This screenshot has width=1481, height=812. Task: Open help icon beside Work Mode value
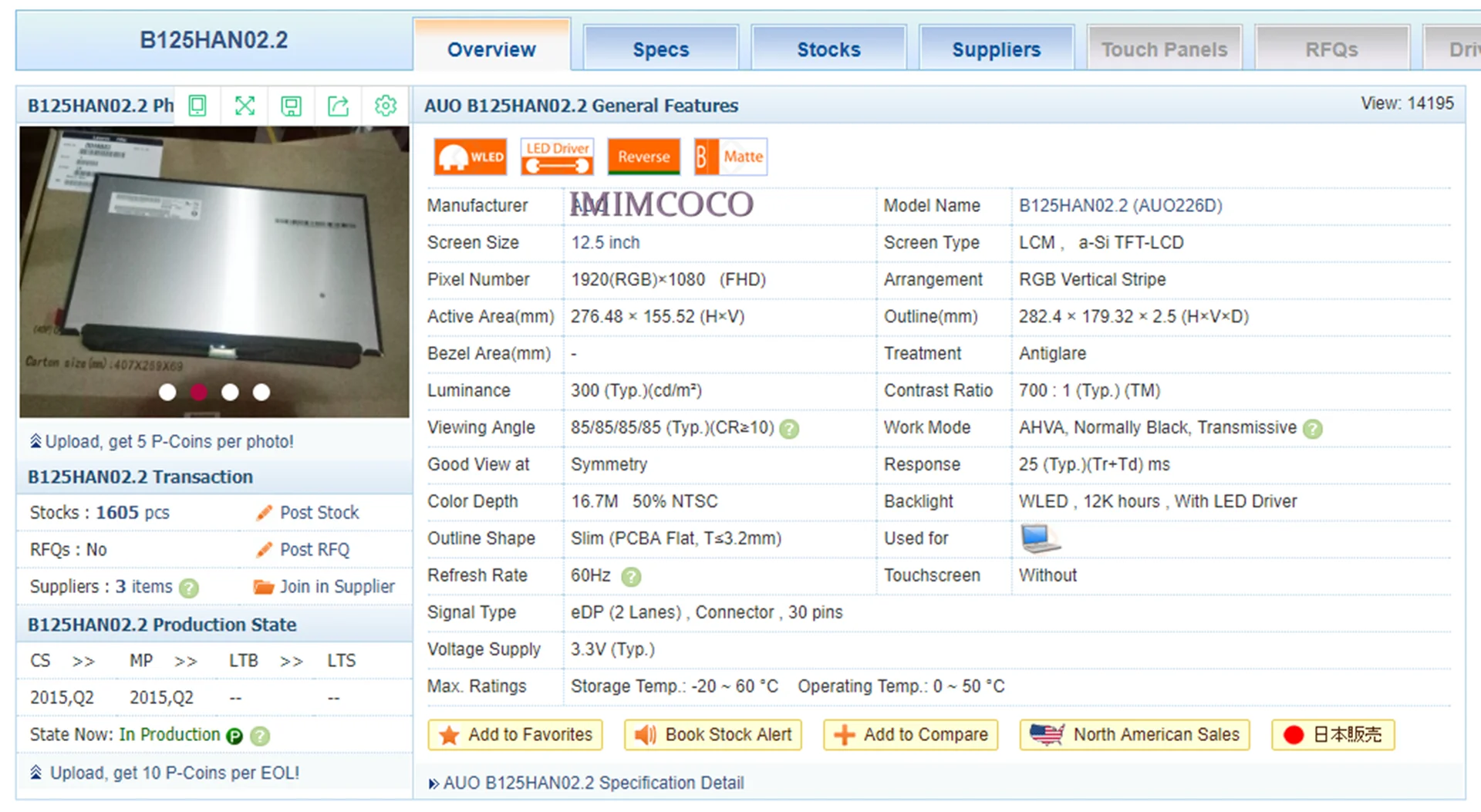[x=1313, y=429]
